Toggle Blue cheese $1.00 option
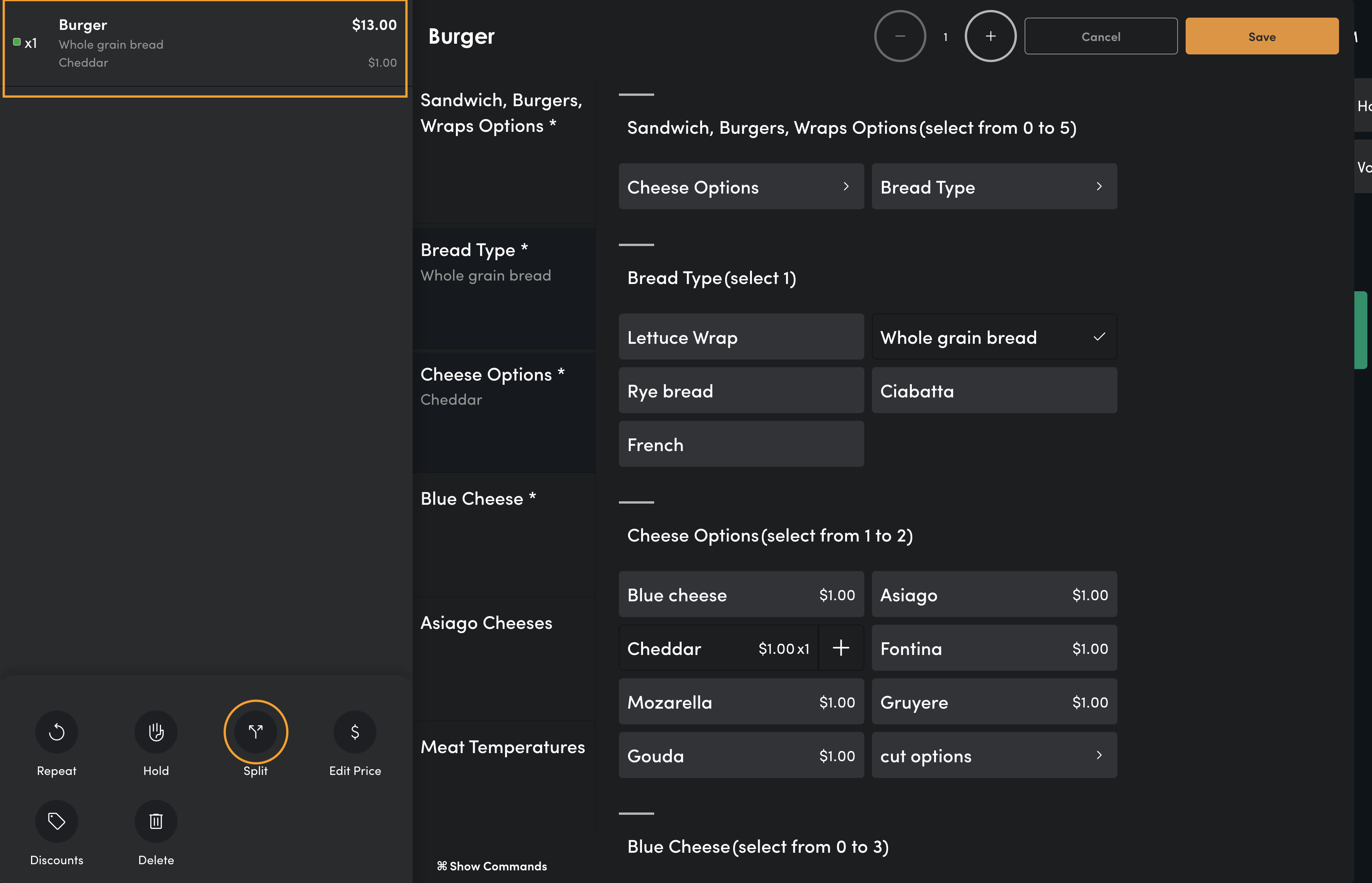The height and width of the screenshot is (883, 1372). 741,594
